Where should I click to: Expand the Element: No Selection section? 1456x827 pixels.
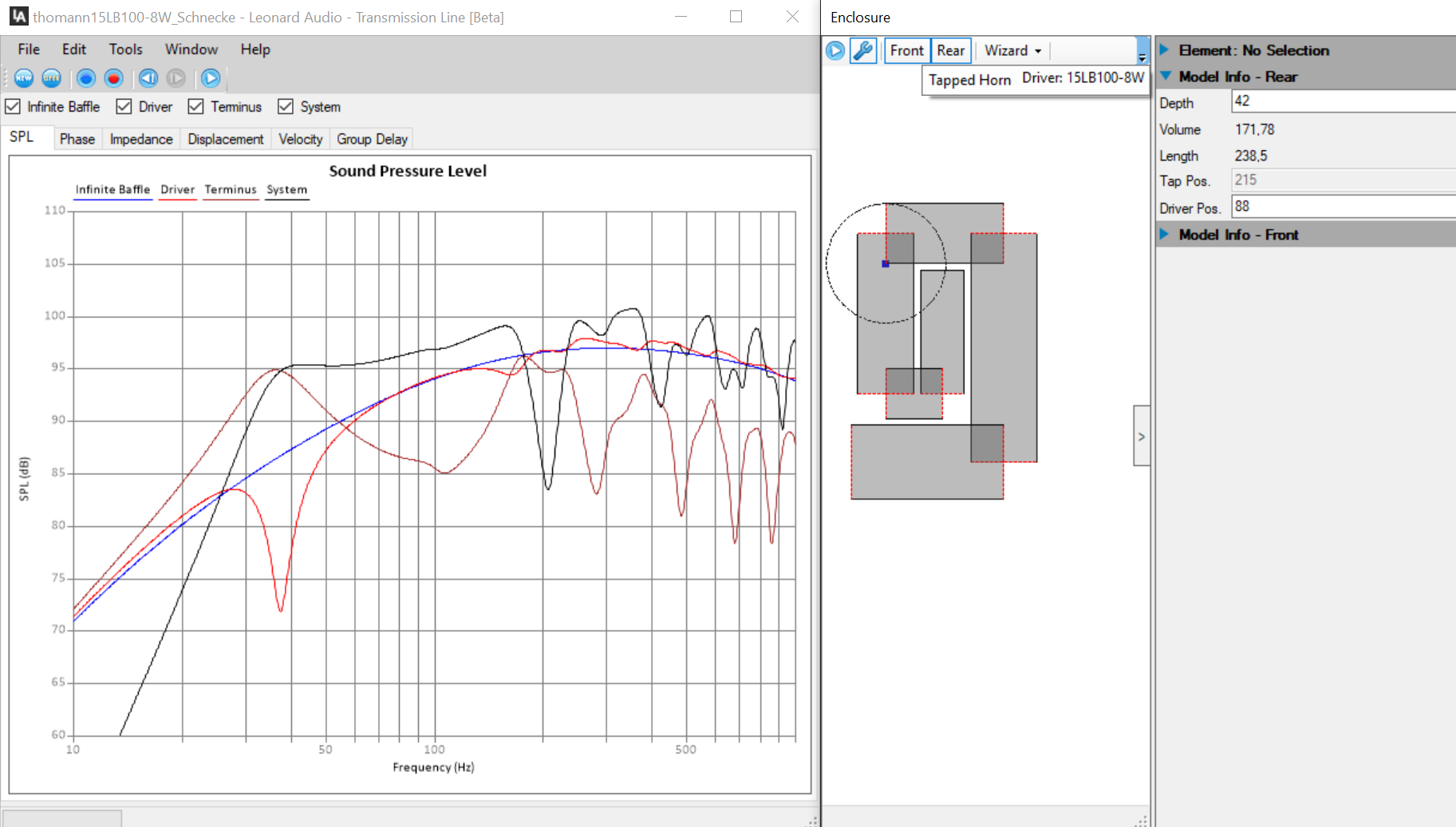1164,49
